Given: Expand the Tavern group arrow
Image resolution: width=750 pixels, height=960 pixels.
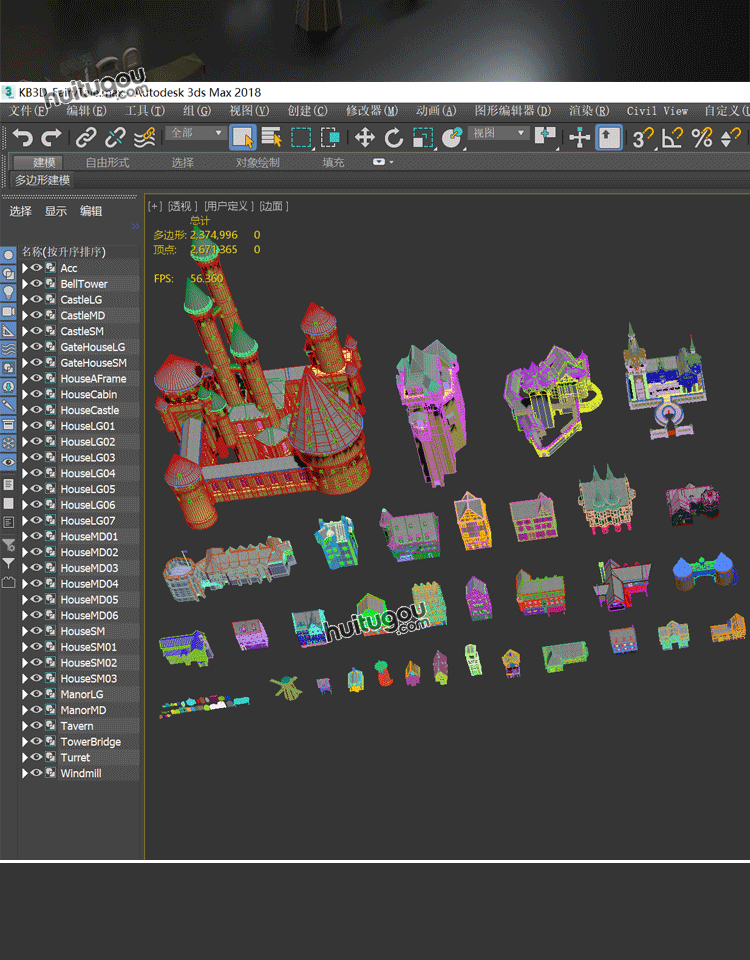Looking at the screenshot, I should click(25, 726).
